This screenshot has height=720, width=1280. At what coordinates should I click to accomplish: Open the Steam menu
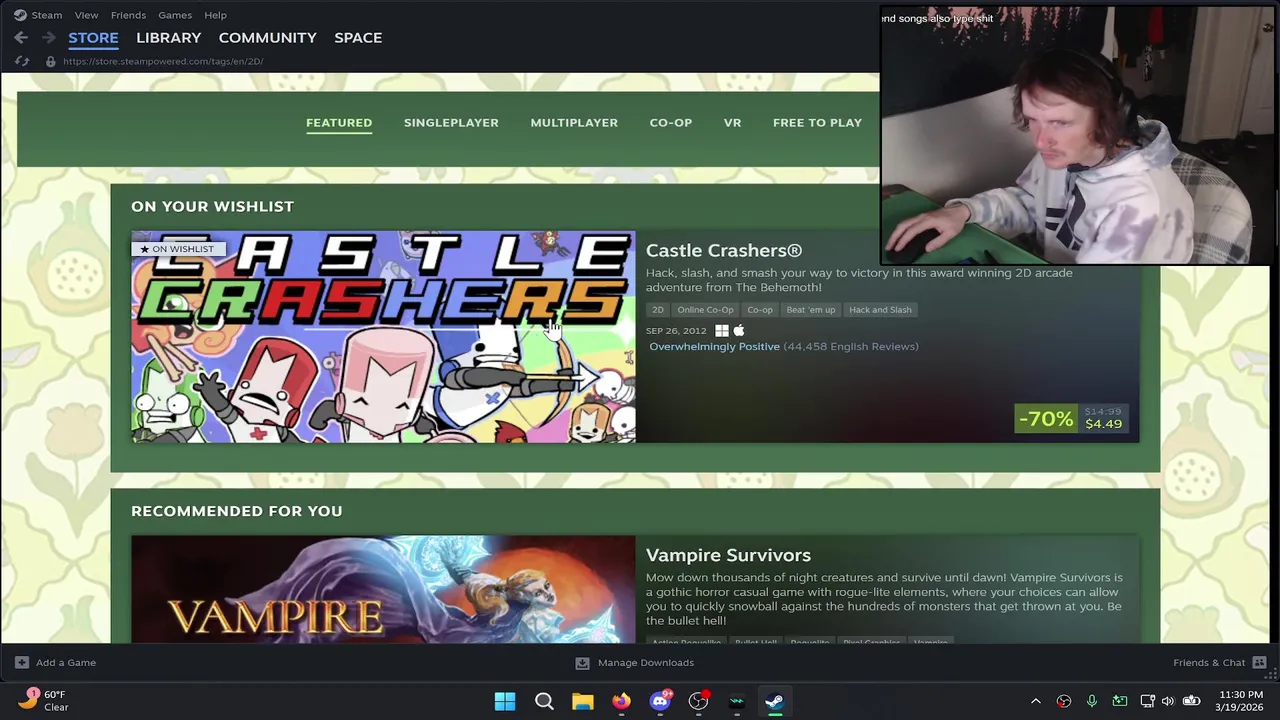pyautogui.click(x=46, y=15)
